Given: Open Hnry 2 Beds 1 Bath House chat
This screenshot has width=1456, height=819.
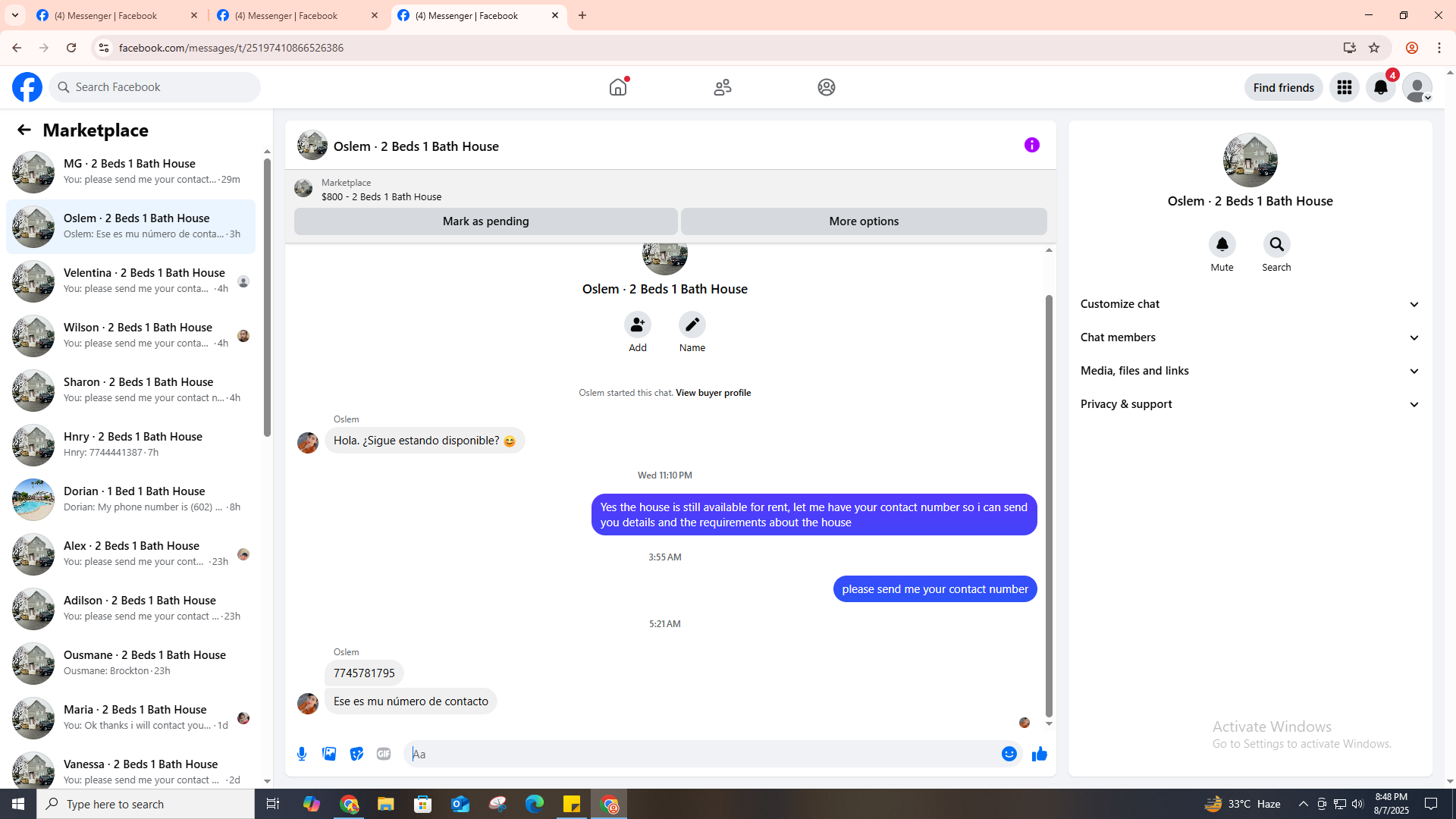Looking at the screenshot, I should tap(130, 445).
